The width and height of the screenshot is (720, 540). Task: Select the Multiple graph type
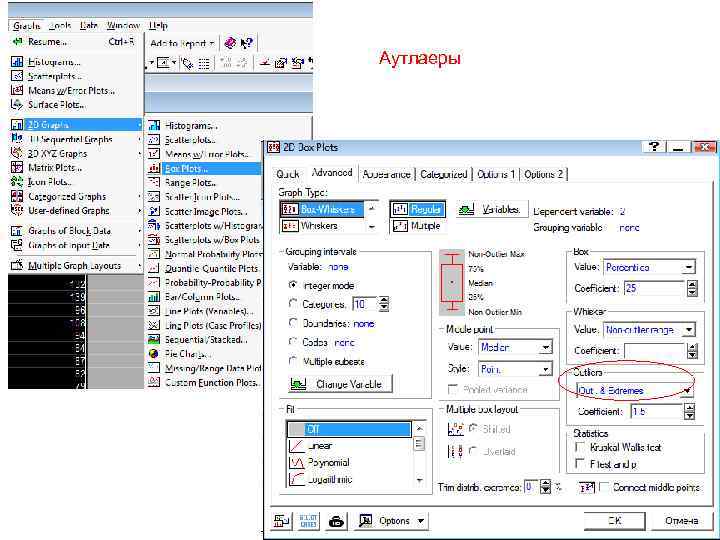(x=418, y=226)
